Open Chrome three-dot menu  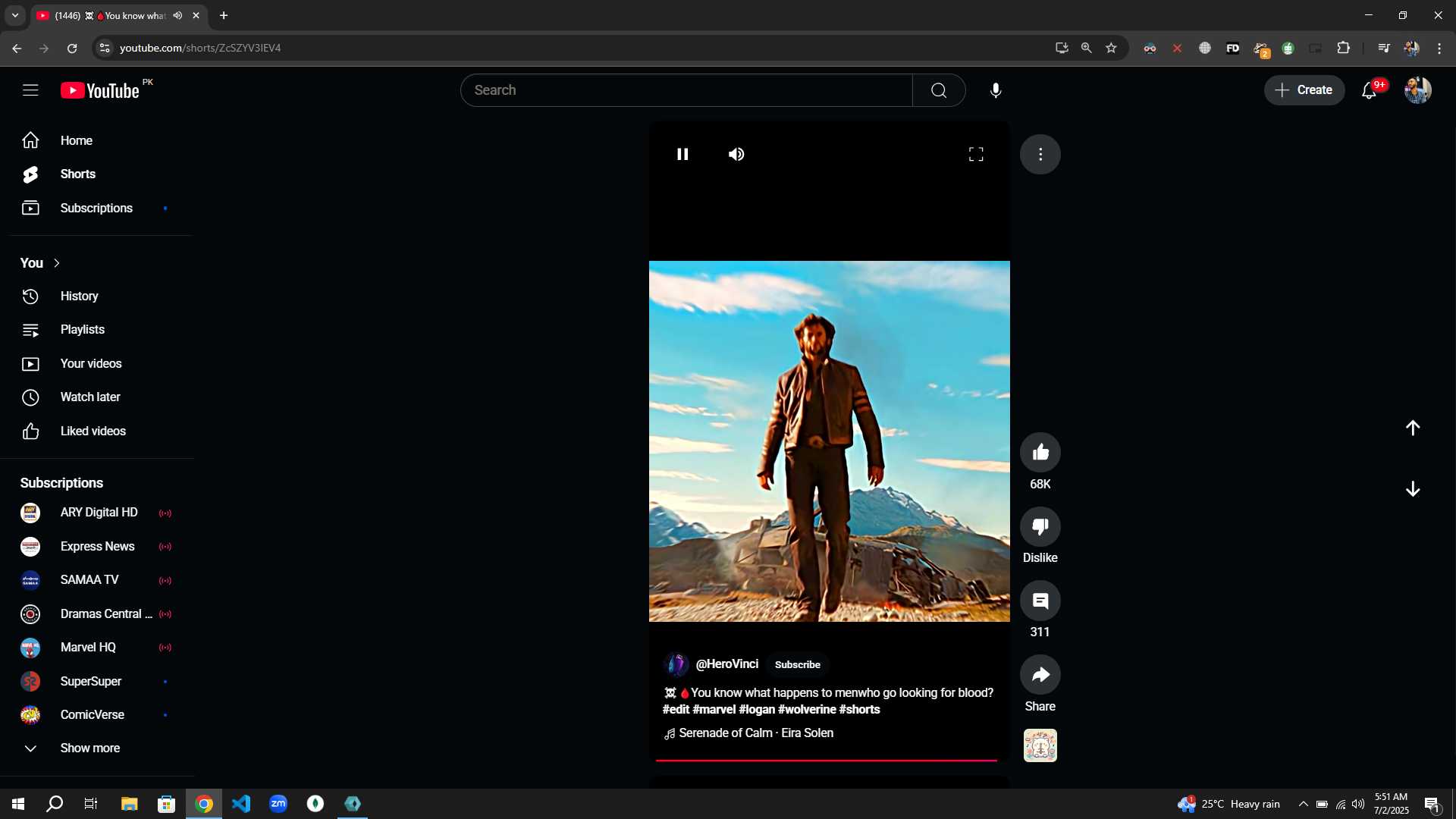1439,48
